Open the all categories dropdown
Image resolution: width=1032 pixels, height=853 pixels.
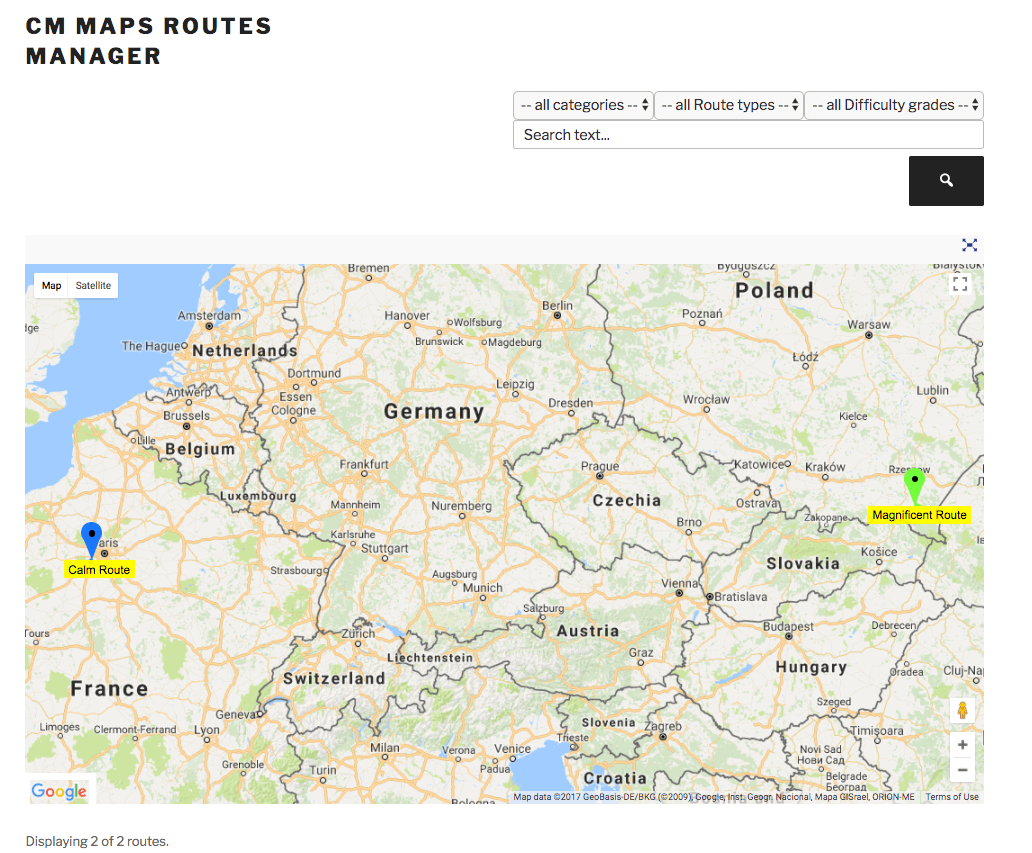pyautogui.click(x=583, y=105)
